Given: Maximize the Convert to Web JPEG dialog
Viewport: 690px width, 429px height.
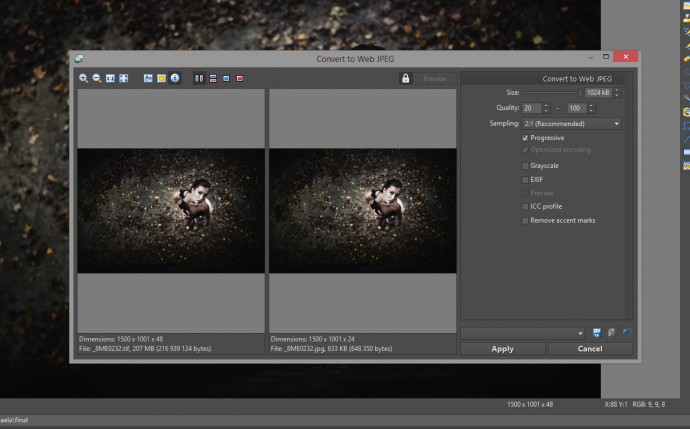Looking at the screenshot, I should 606,56.
